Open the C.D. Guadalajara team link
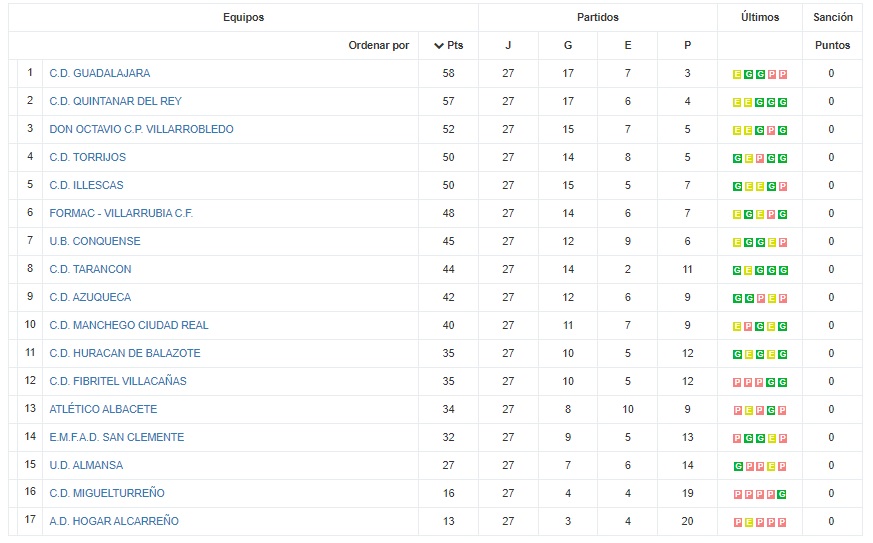 [x=100, y=73]
